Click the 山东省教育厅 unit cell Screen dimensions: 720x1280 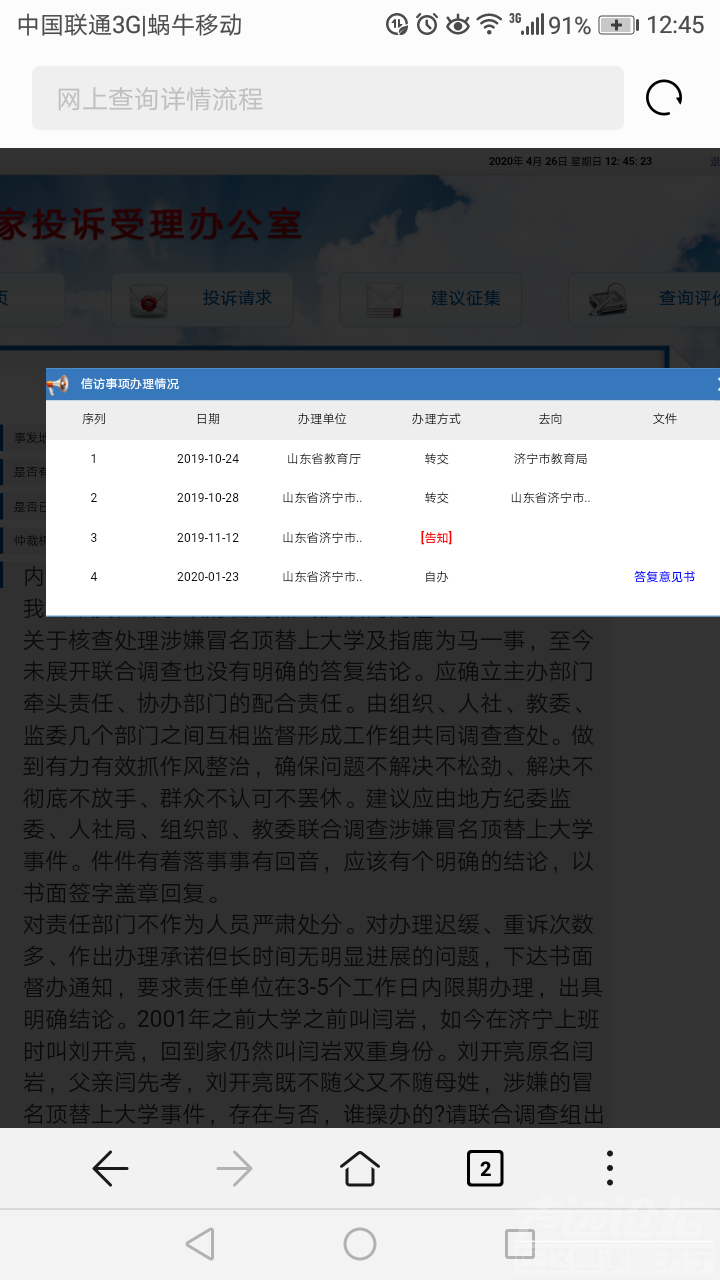tap(323, 459)
